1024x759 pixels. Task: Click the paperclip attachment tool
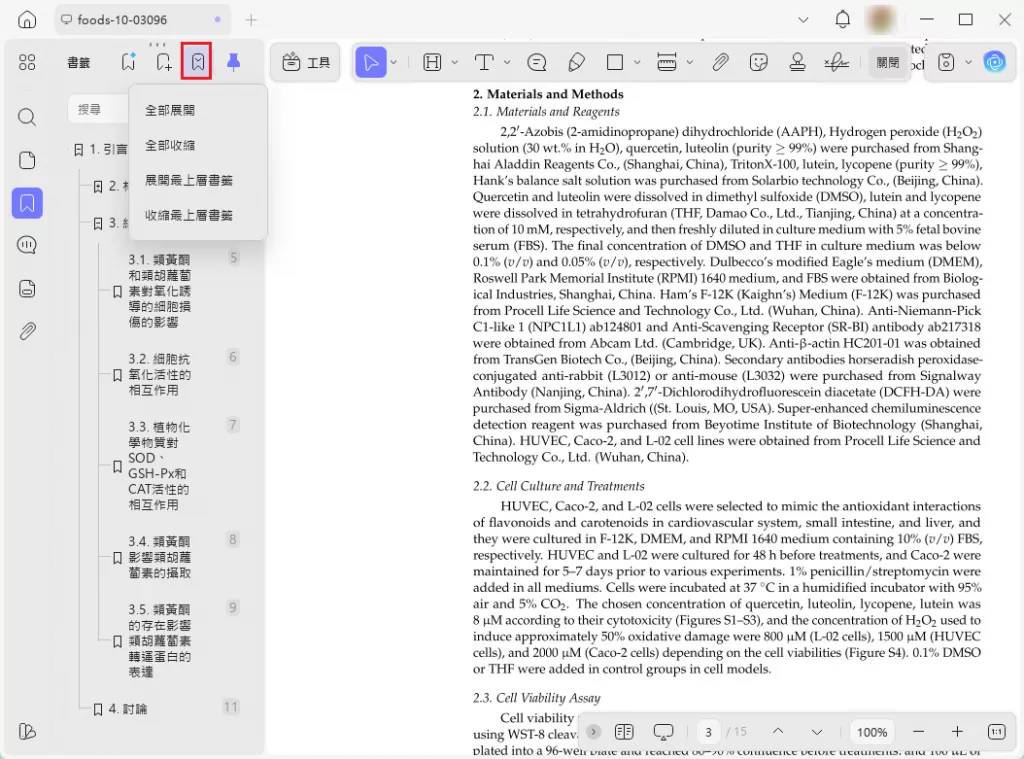click(x=720, y=62)
